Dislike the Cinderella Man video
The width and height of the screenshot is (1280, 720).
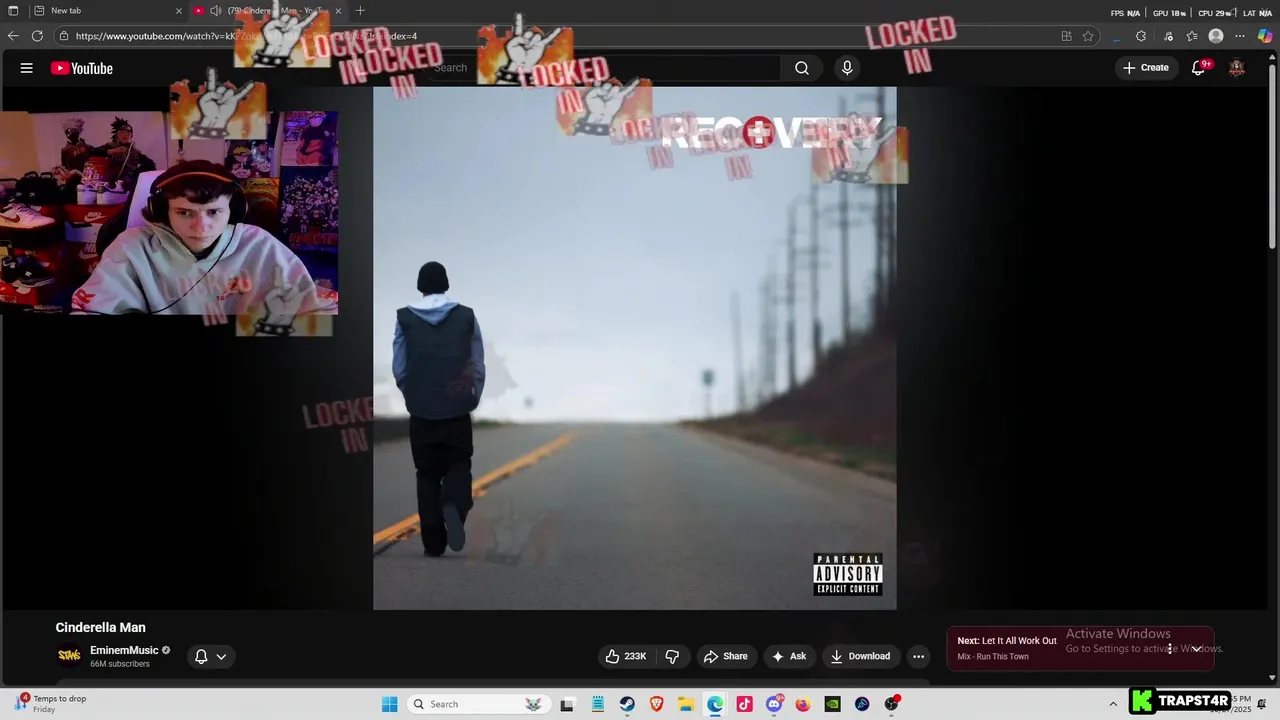point(672,656)
